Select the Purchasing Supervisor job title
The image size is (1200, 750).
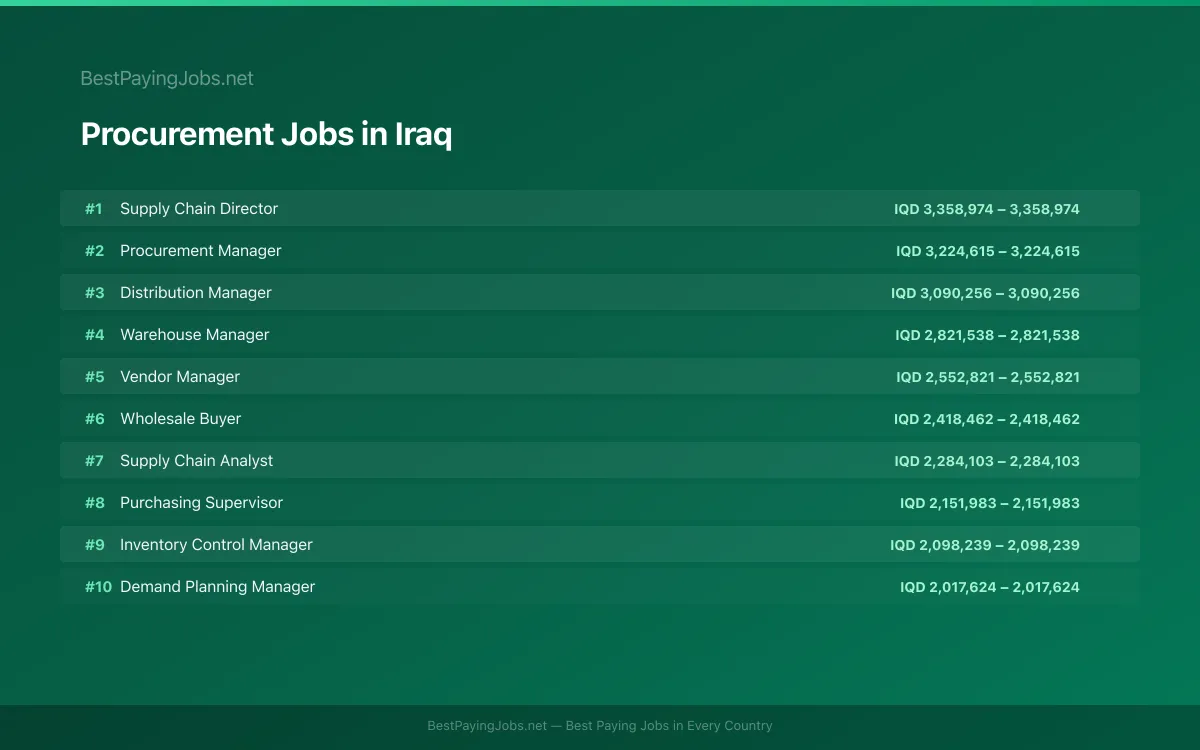tap(202, 503)
